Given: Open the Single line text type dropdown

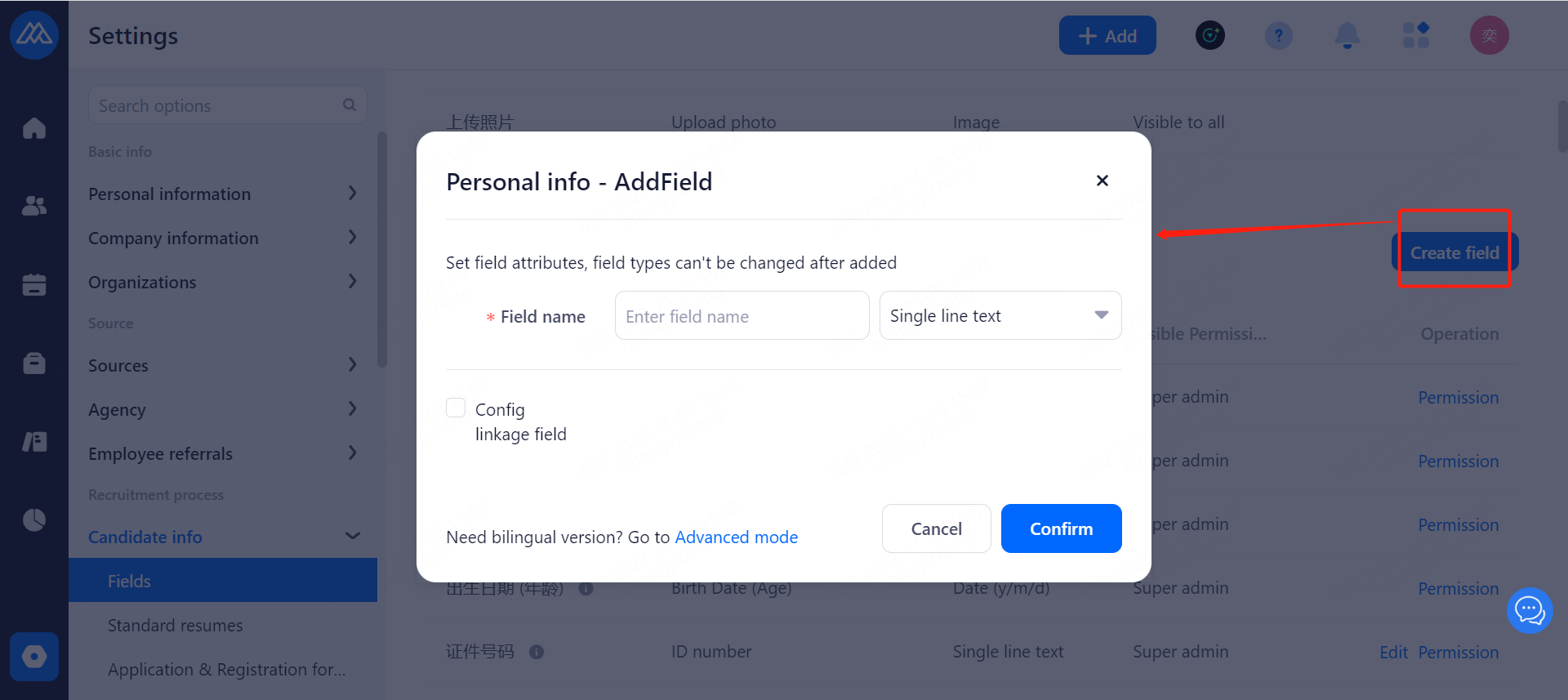Looking at the screenshot, I should pyautogui.click(x=1000, y=315).
